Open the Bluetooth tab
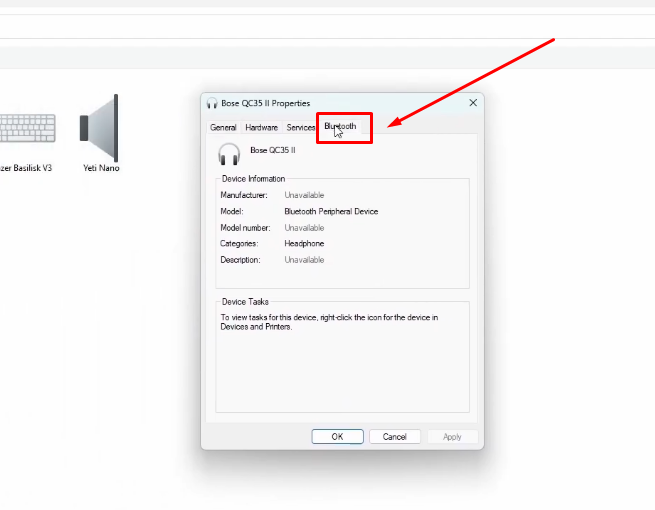The image size is (655, 510). click(340, 126)
